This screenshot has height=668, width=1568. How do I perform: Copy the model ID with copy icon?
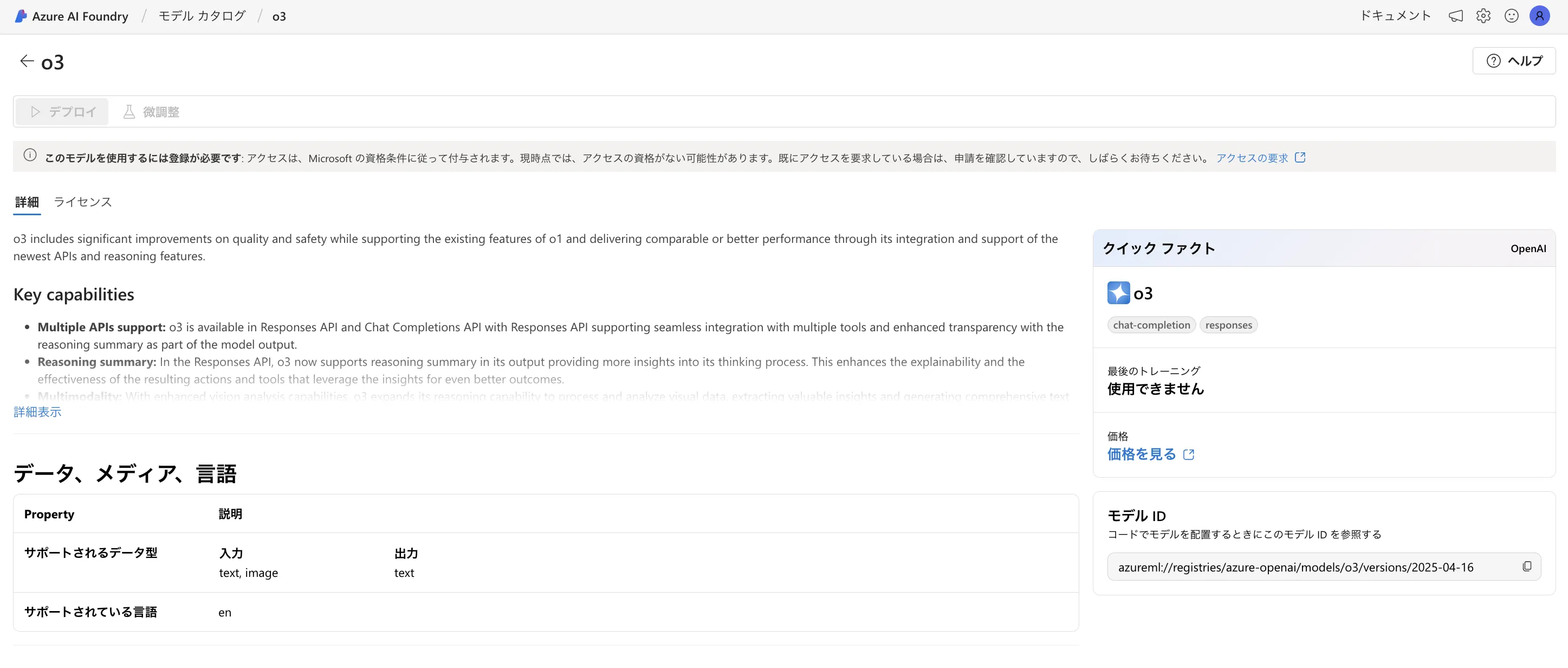[1527, 566]
